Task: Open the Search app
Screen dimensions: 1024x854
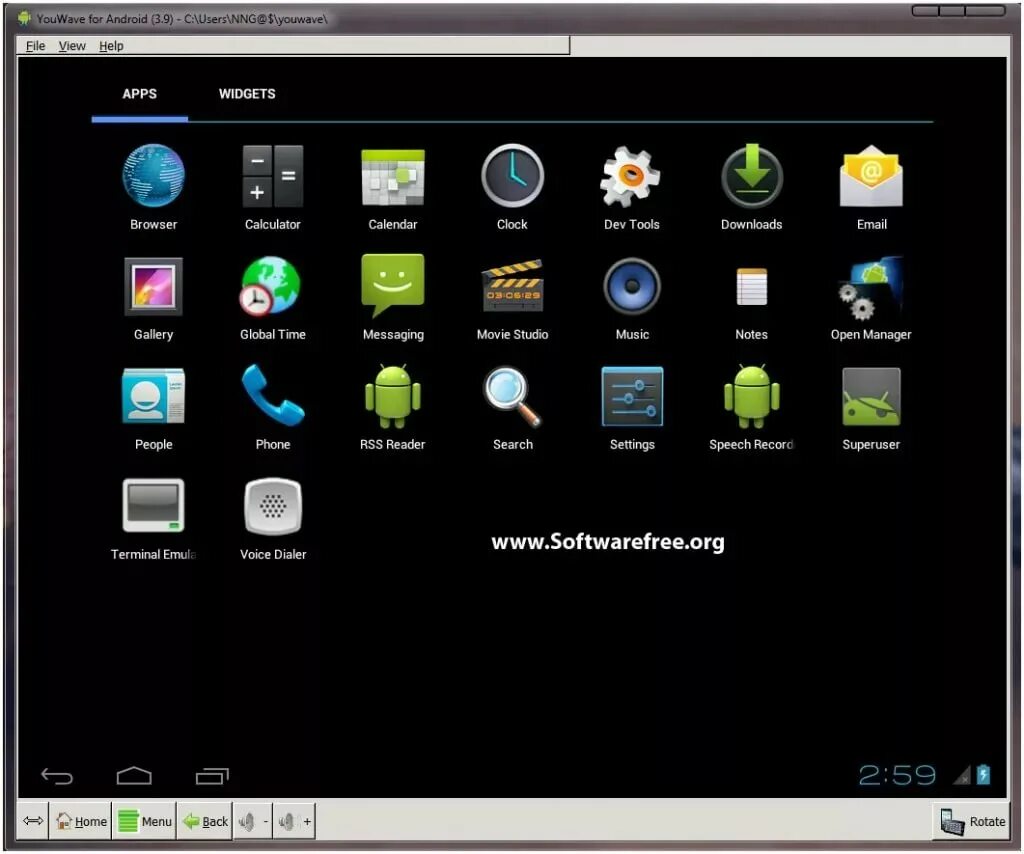Action: tap(512, 407)
